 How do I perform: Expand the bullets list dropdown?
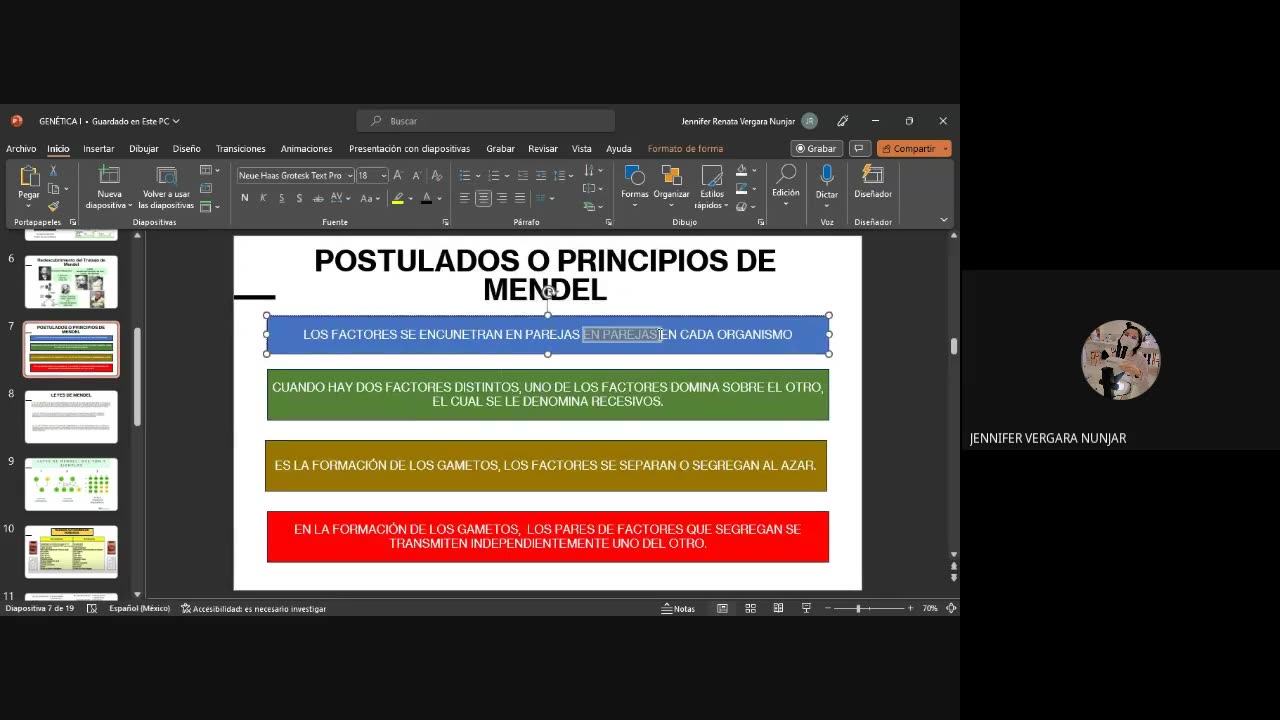pos(479,175)
